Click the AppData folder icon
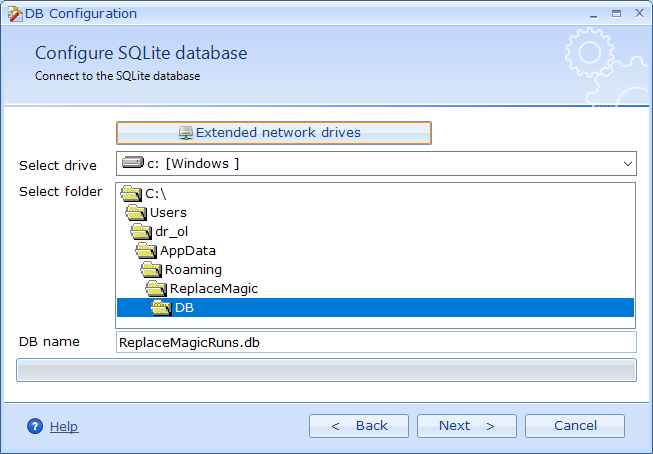 click(146, 250)
